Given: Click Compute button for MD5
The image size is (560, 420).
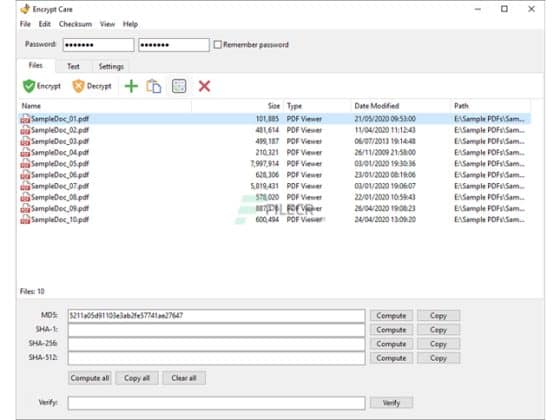Looking at the screenshot, I should [391, 316].
